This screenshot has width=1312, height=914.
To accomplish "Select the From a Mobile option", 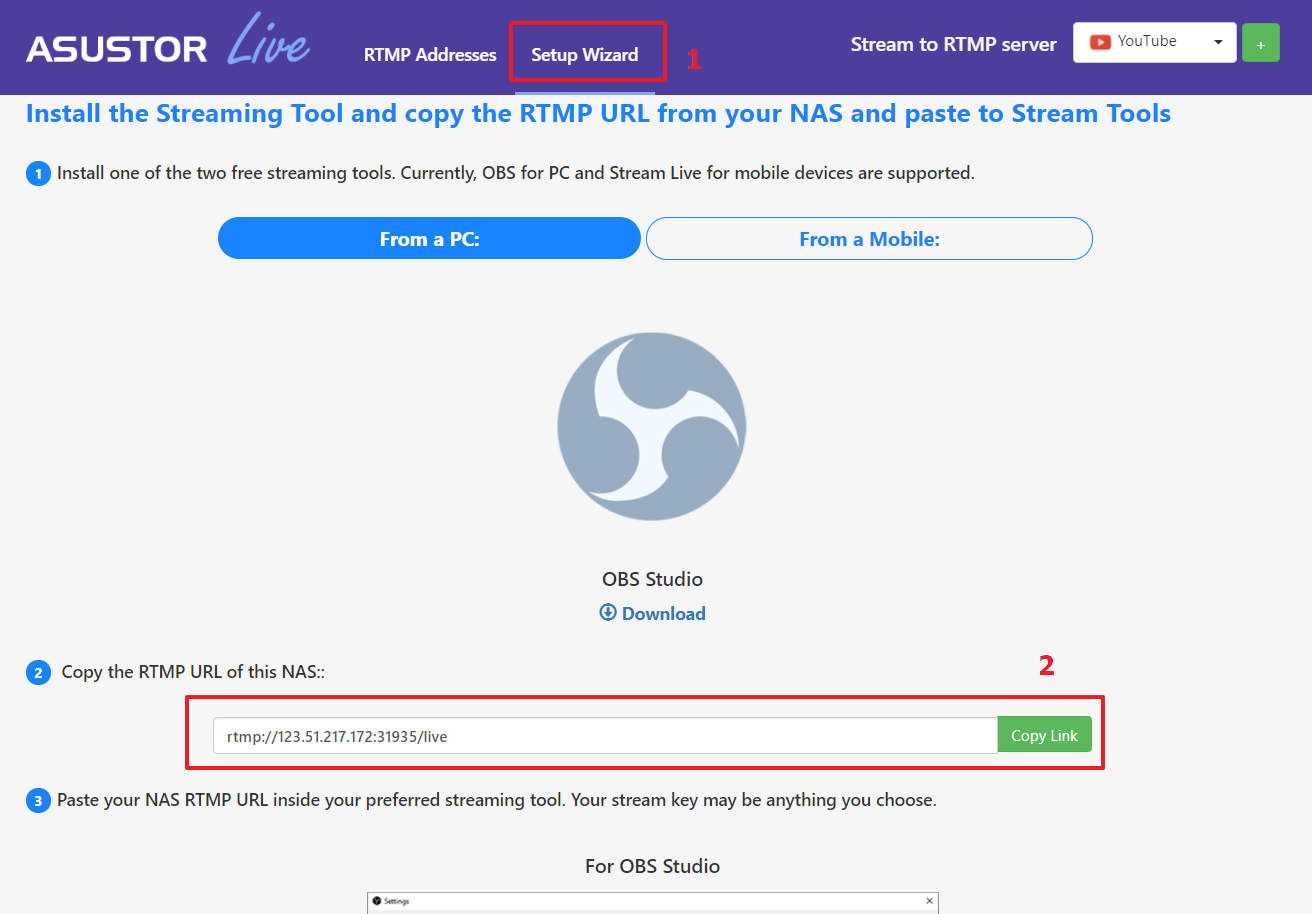I will [869, 239].
